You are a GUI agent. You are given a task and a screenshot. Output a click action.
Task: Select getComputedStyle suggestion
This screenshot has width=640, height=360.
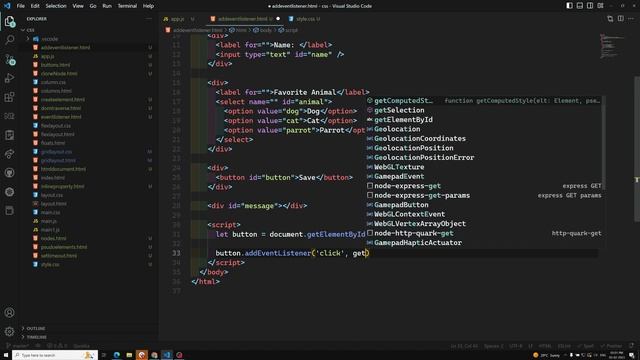(484, 100)
